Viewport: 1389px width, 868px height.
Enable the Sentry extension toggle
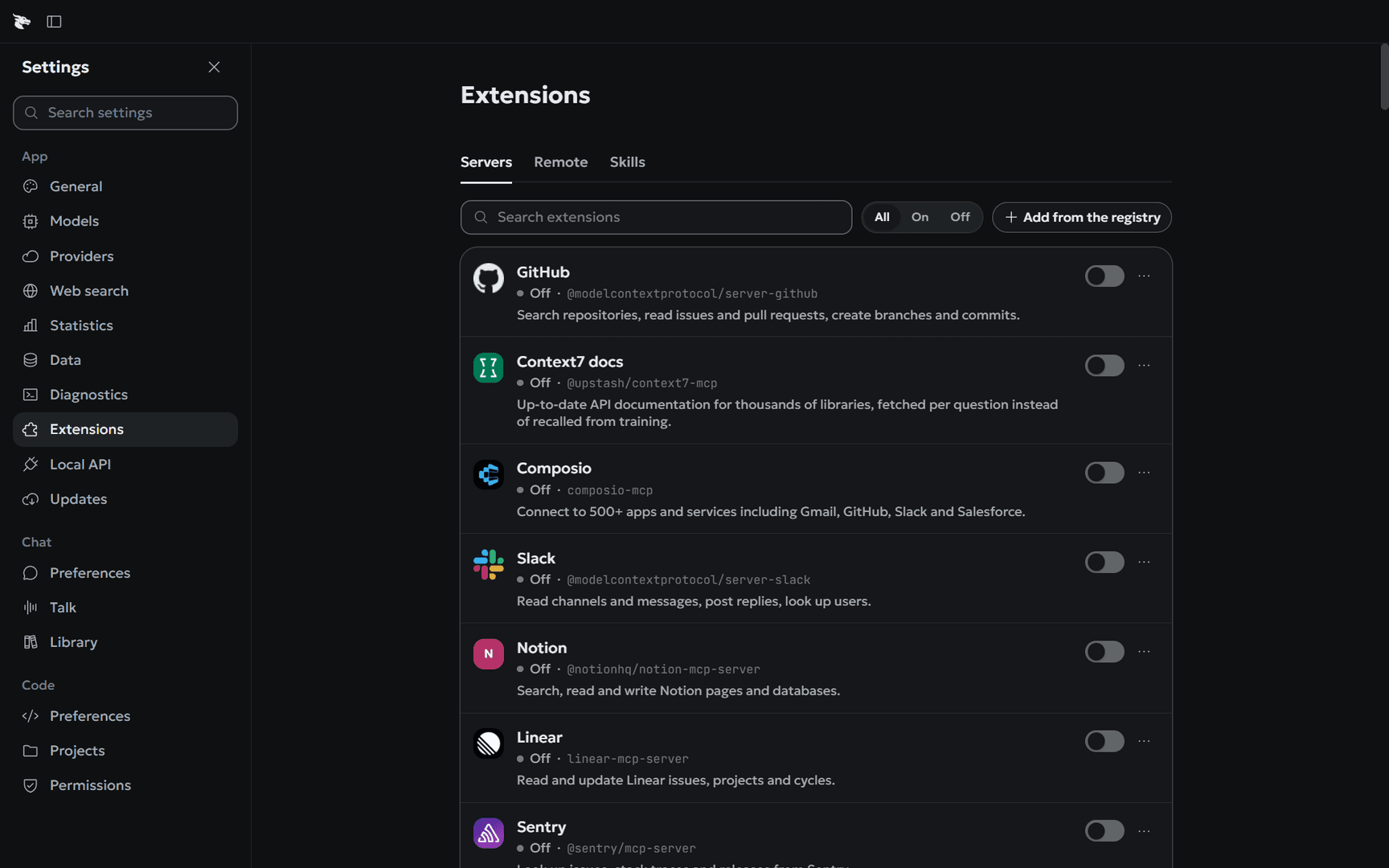coord(1104,831)
